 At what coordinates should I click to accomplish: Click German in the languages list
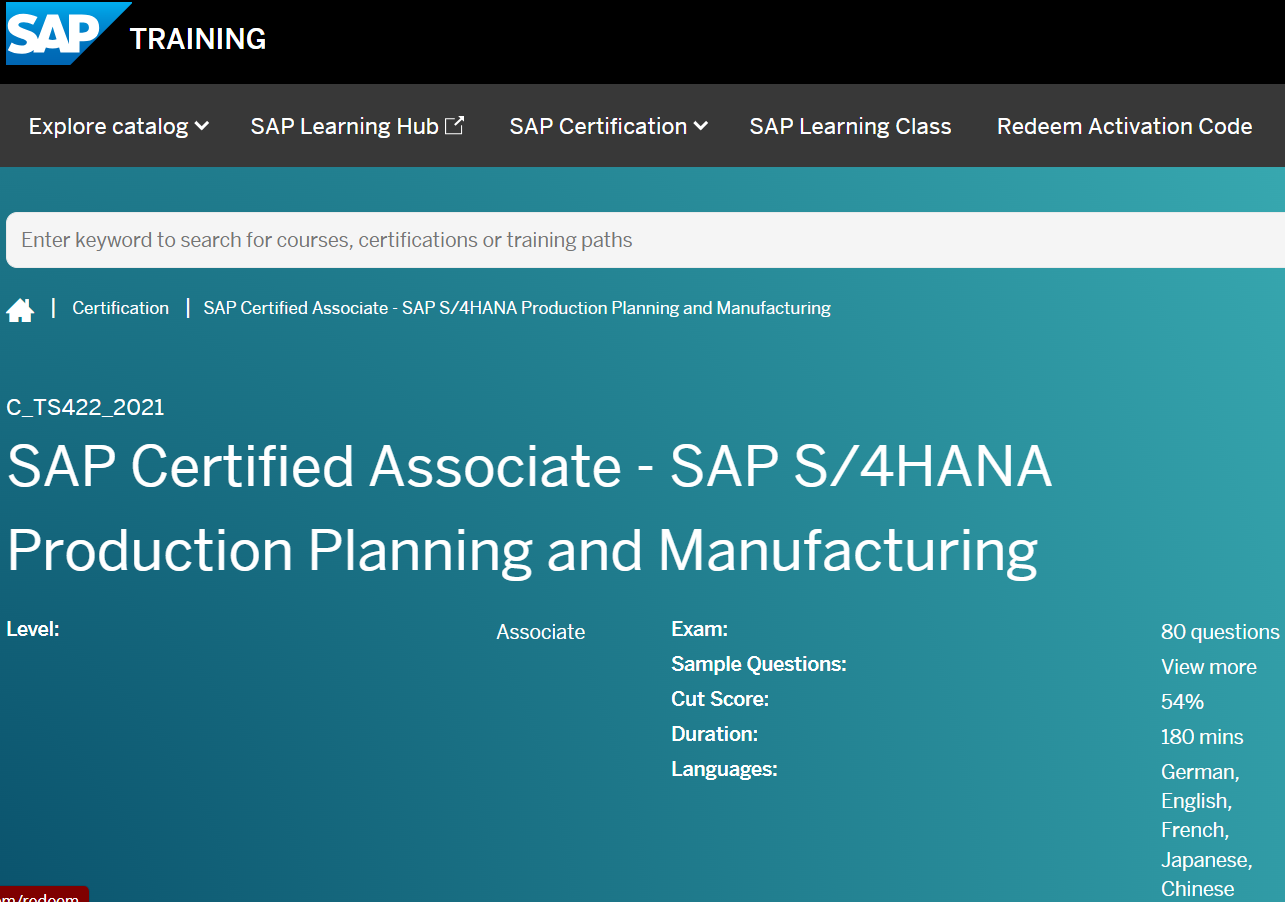click(1200, 772)
